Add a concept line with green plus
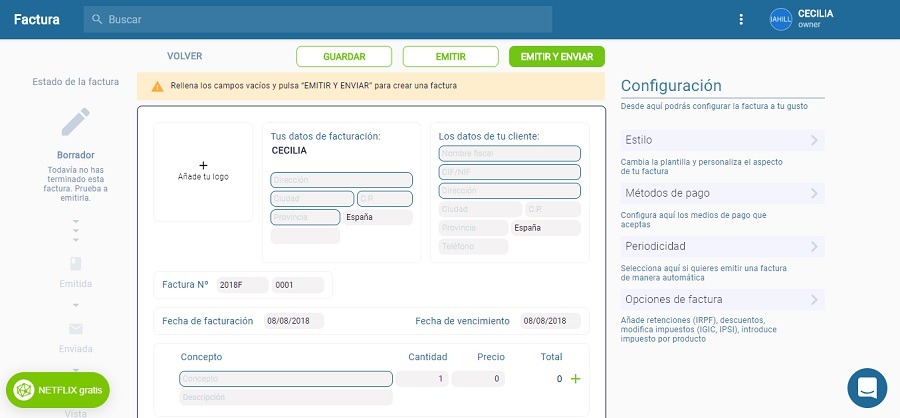Image resolution: width=900 pixels, height=418 pixels. click(575, 379)
